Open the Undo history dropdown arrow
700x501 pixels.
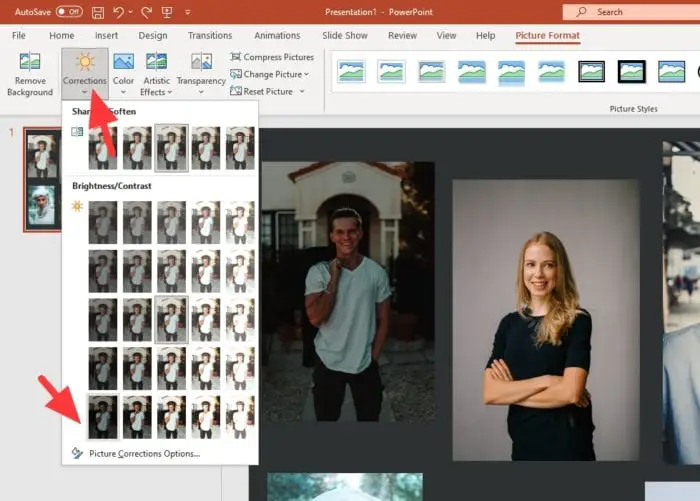(x=132, y=12)
